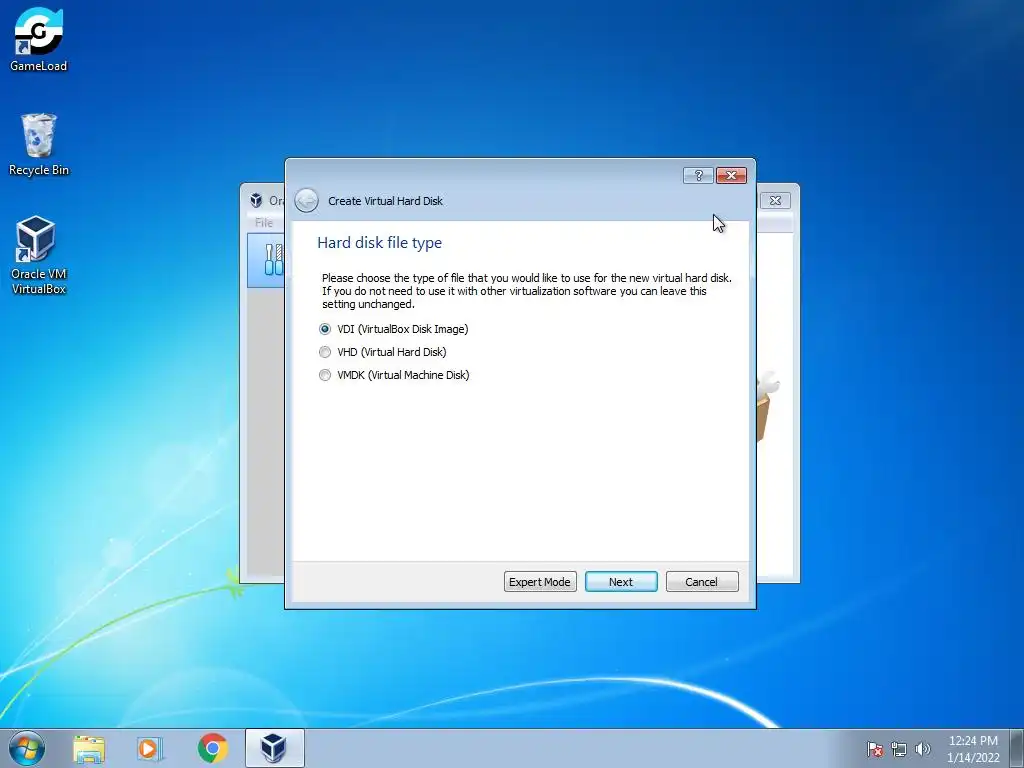Open Windows Explorer from the taskbar
The width and height of the screenshot is (1024, 768).
click(x=89, y=748)
